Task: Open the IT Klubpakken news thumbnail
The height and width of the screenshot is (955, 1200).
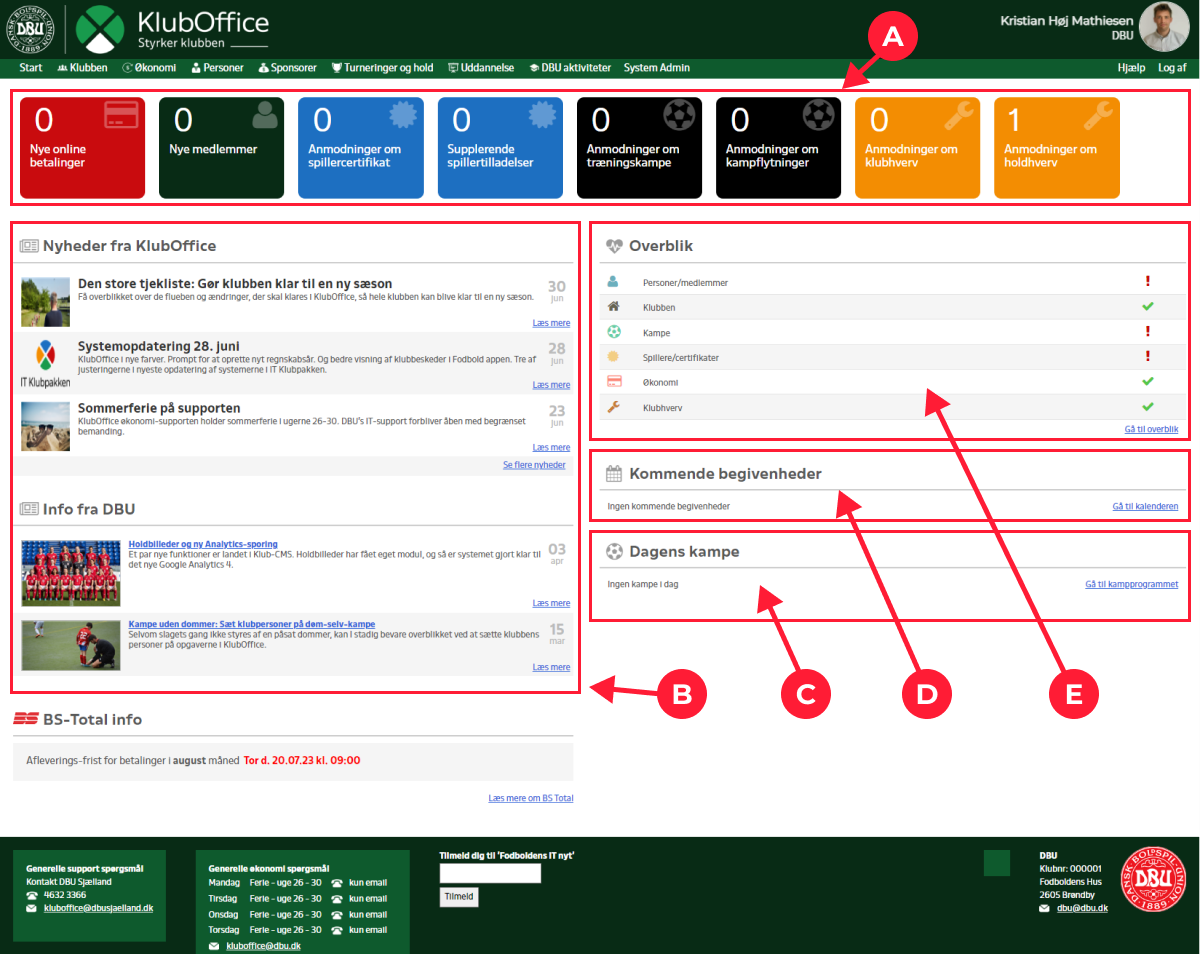Action: pyautogui.click(x=45, y=364)
